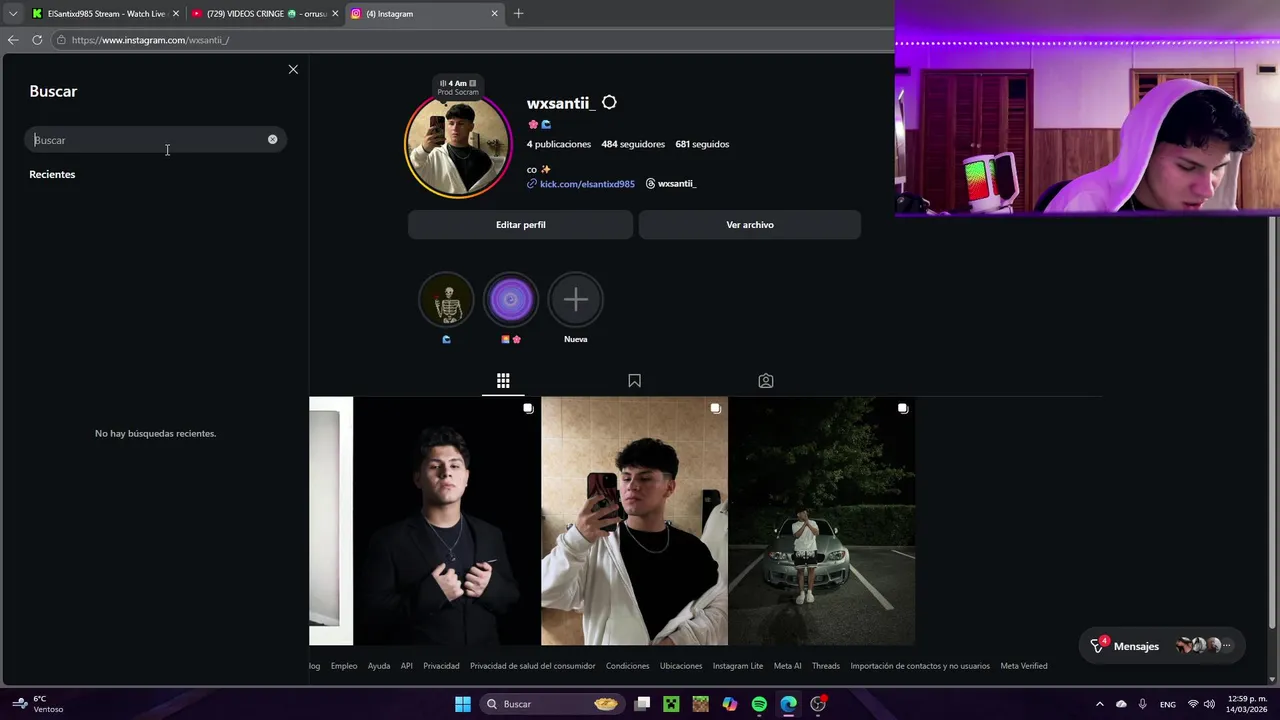Image resolution: width=1280 pixels, height=720 pixels.
Task: Add a Nueva highlight
Action: click(576, 300)
